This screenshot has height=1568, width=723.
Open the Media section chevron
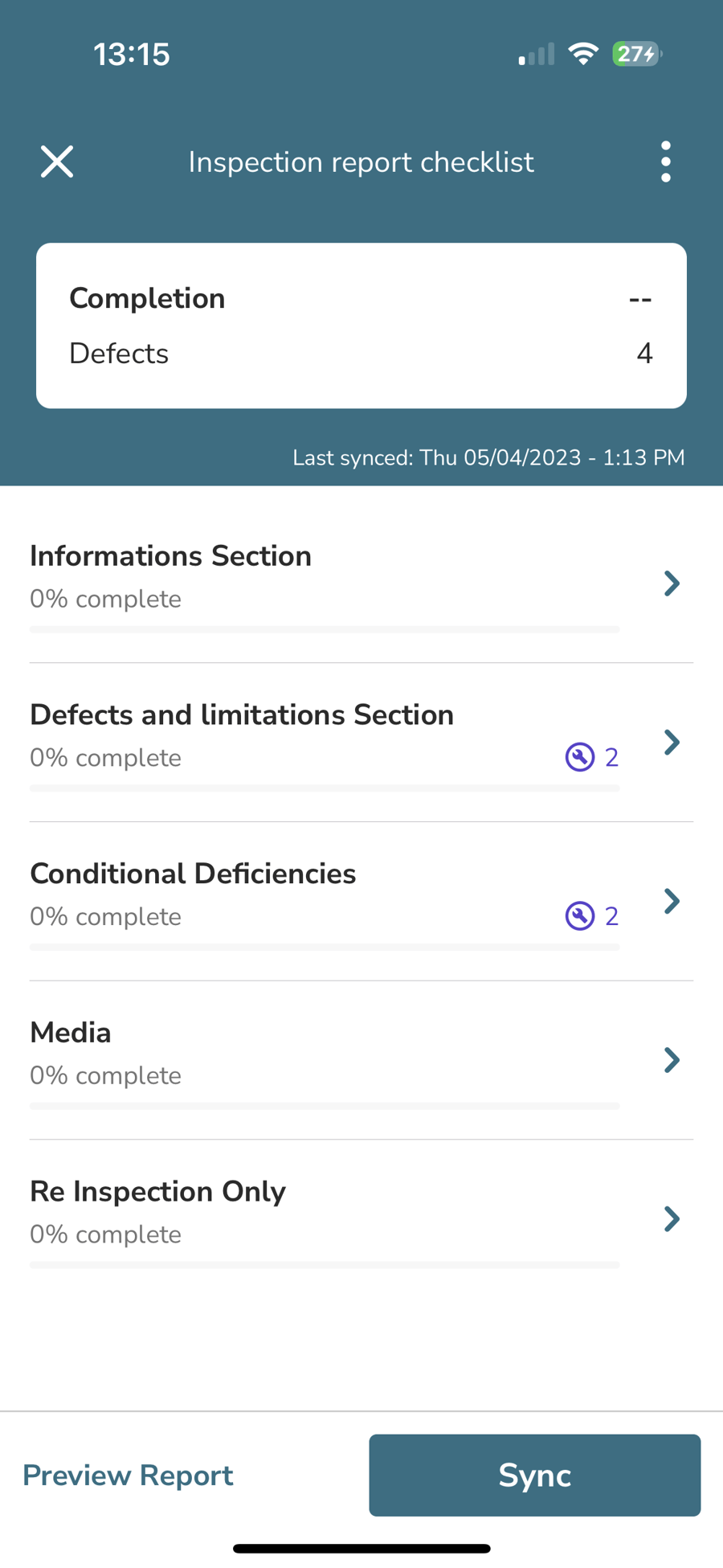672,1060
